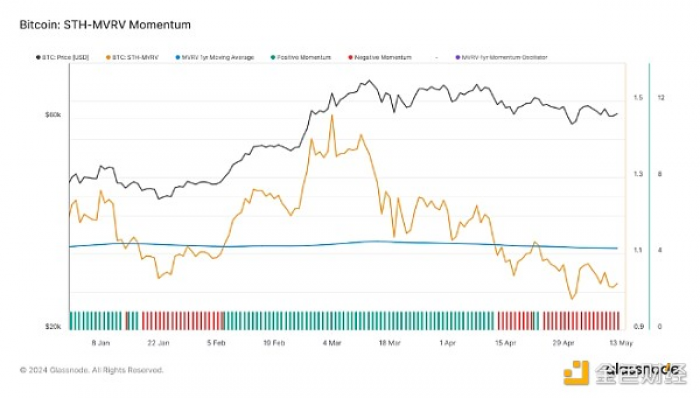Viewport: 700px width, 398px height.
Task: Click the orange dot beside STH-MVRV
Action: [108, 58]
